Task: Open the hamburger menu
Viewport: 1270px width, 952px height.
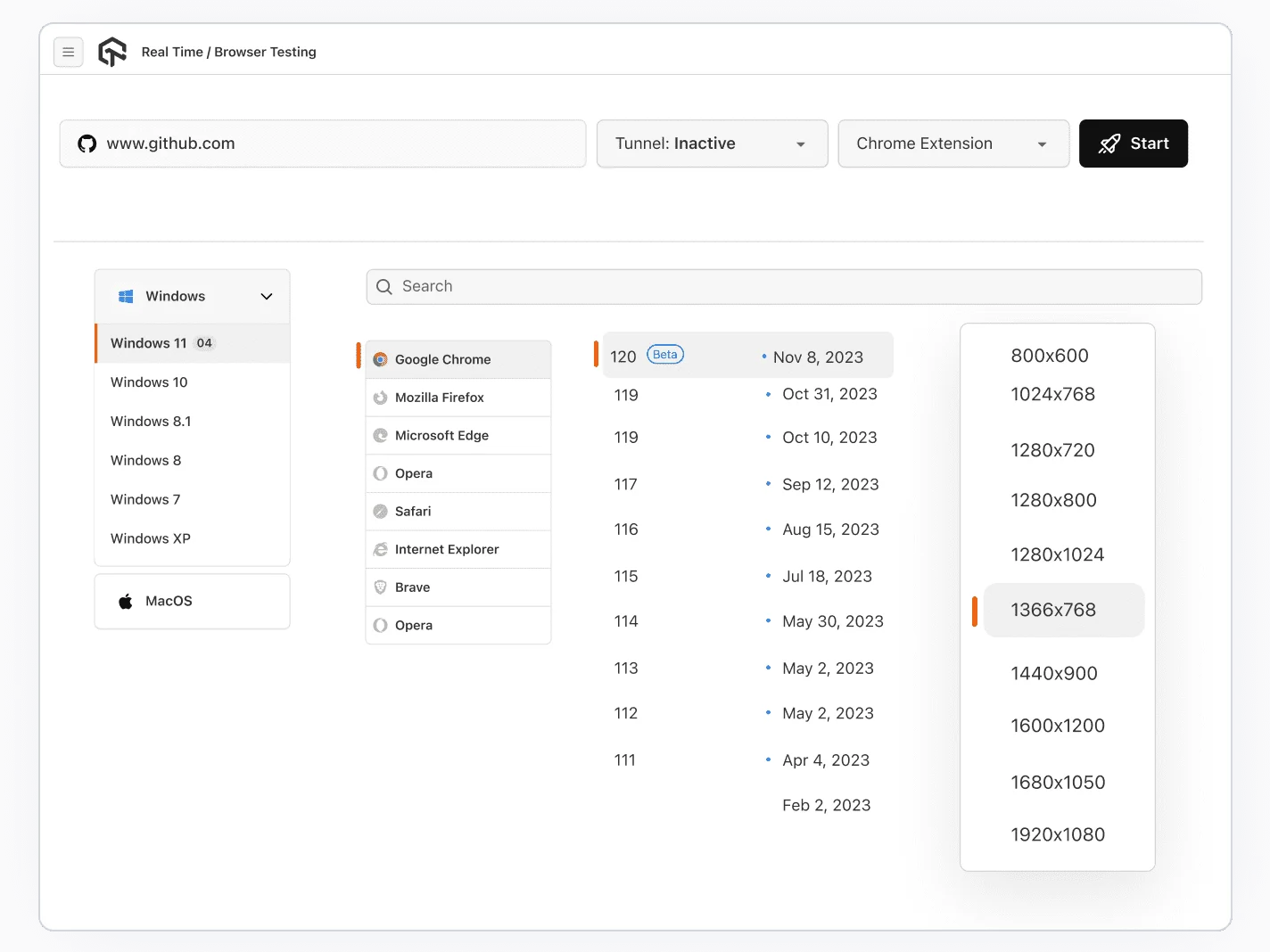Action: pos(69,52)
